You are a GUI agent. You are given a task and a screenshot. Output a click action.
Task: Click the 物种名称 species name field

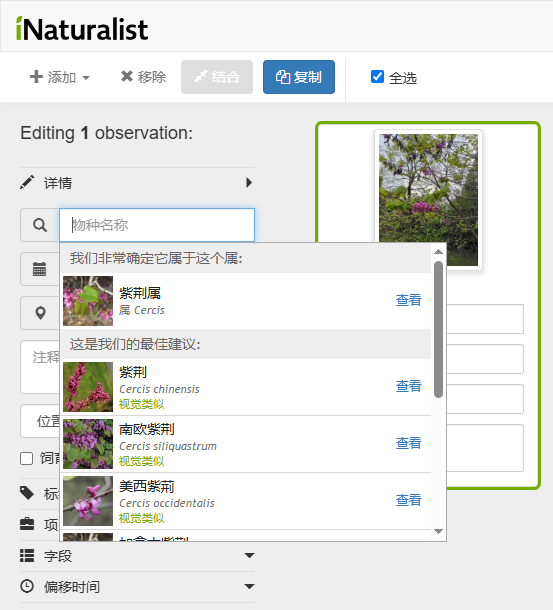[157, 225]
